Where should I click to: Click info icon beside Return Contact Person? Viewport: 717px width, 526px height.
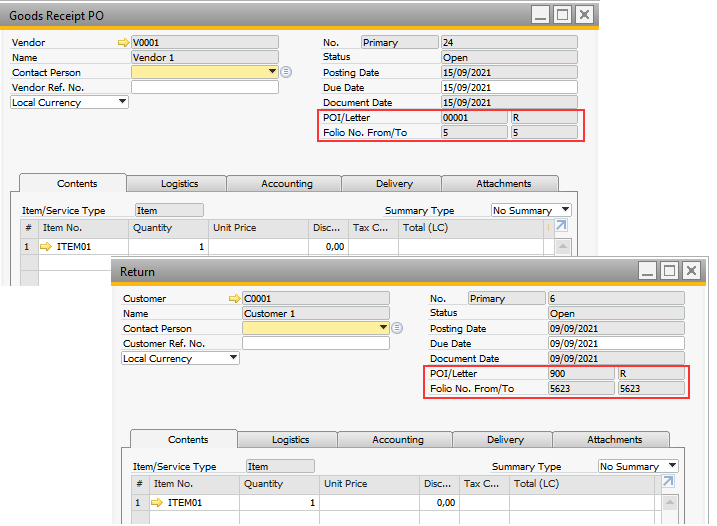point(397,328)
